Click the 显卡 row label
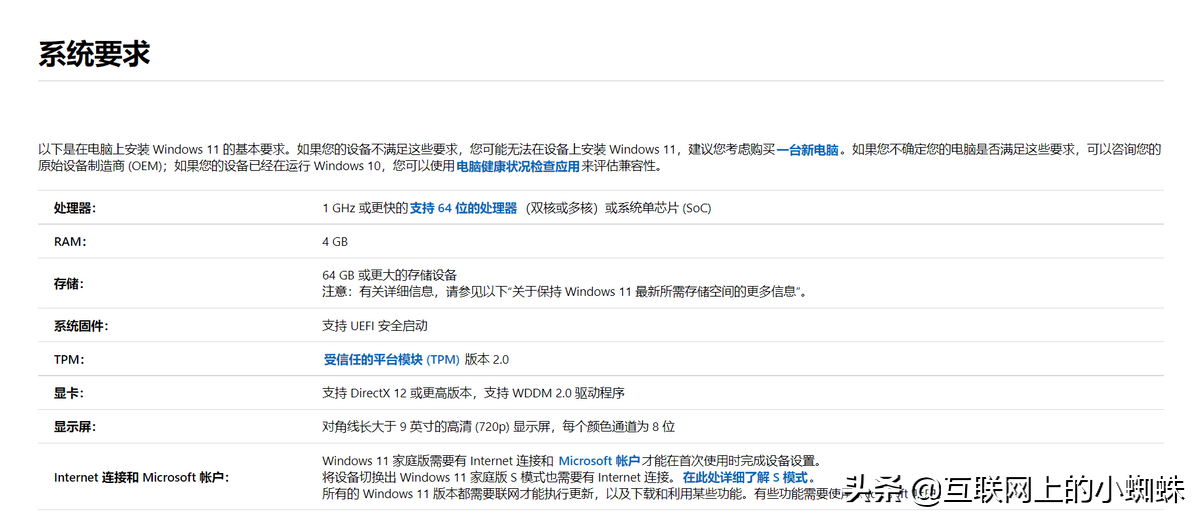The image size is (1200, 520). tap(69, 393)
